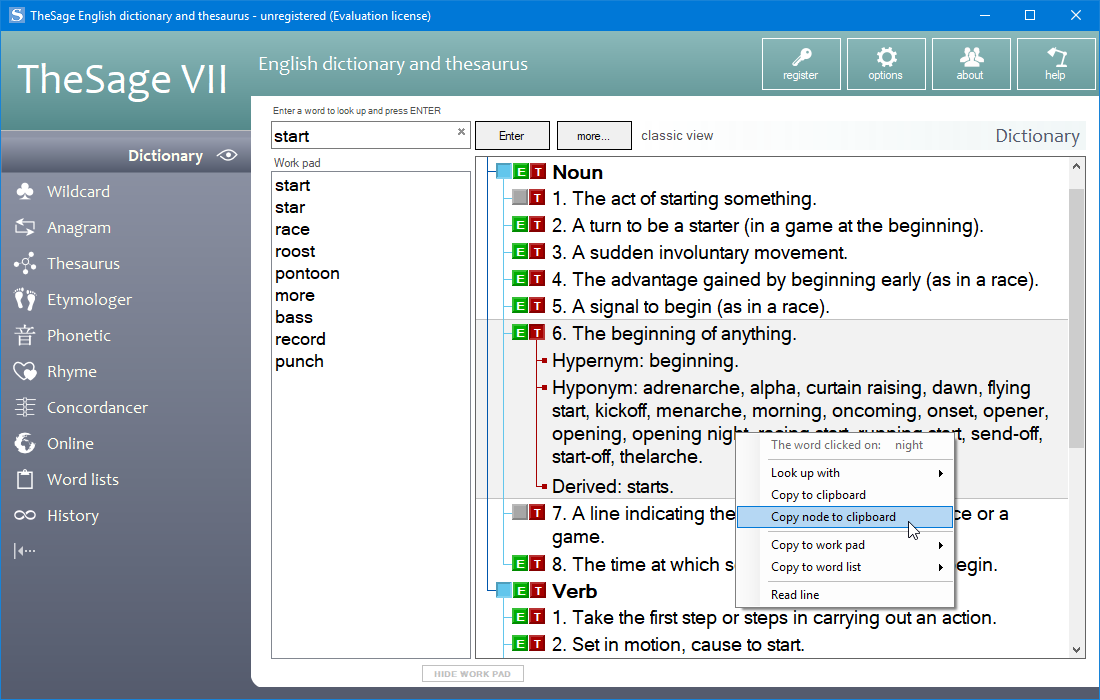This screenshot has height=700, width=1100.
Task: Collapse the Verb section square
Action: tap(503, 589)
